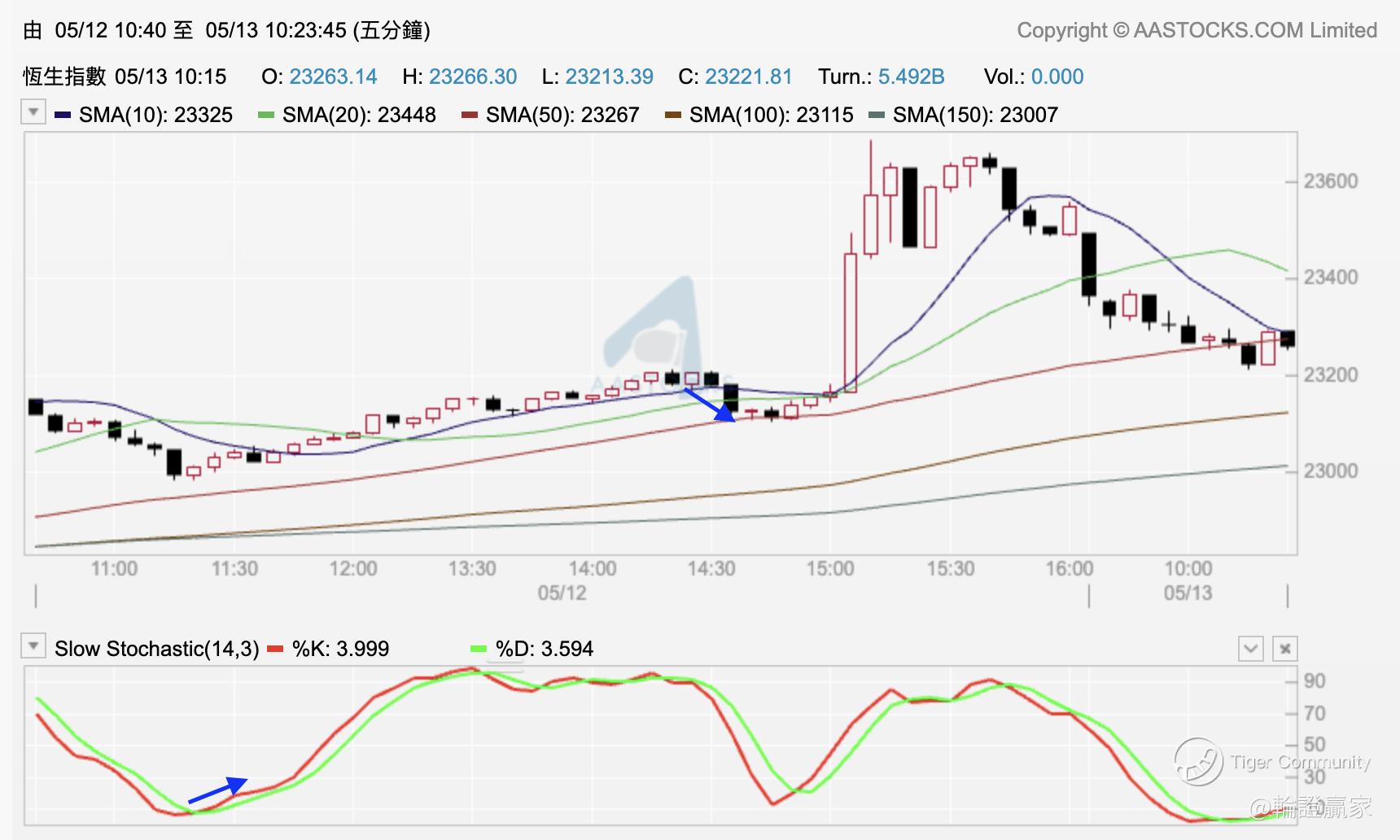Click the SMA(20) green color swatch
1400x840 pixels.
point(266,116)
